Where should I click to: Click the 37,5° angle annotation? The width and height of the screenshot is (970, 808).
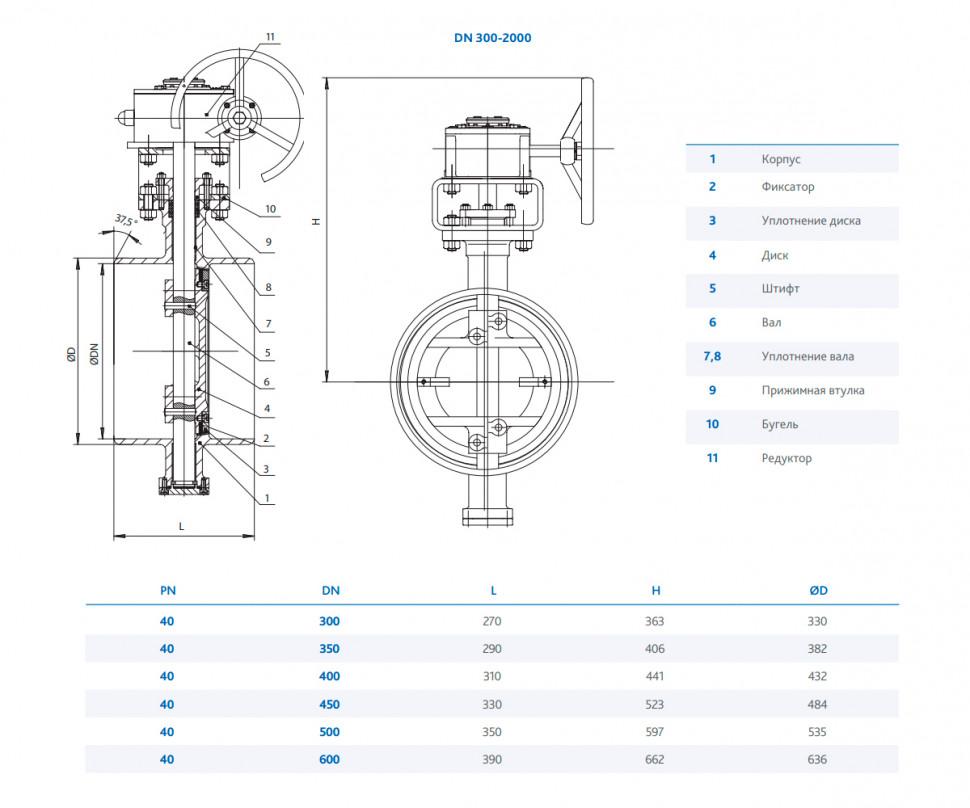point(126,220)
